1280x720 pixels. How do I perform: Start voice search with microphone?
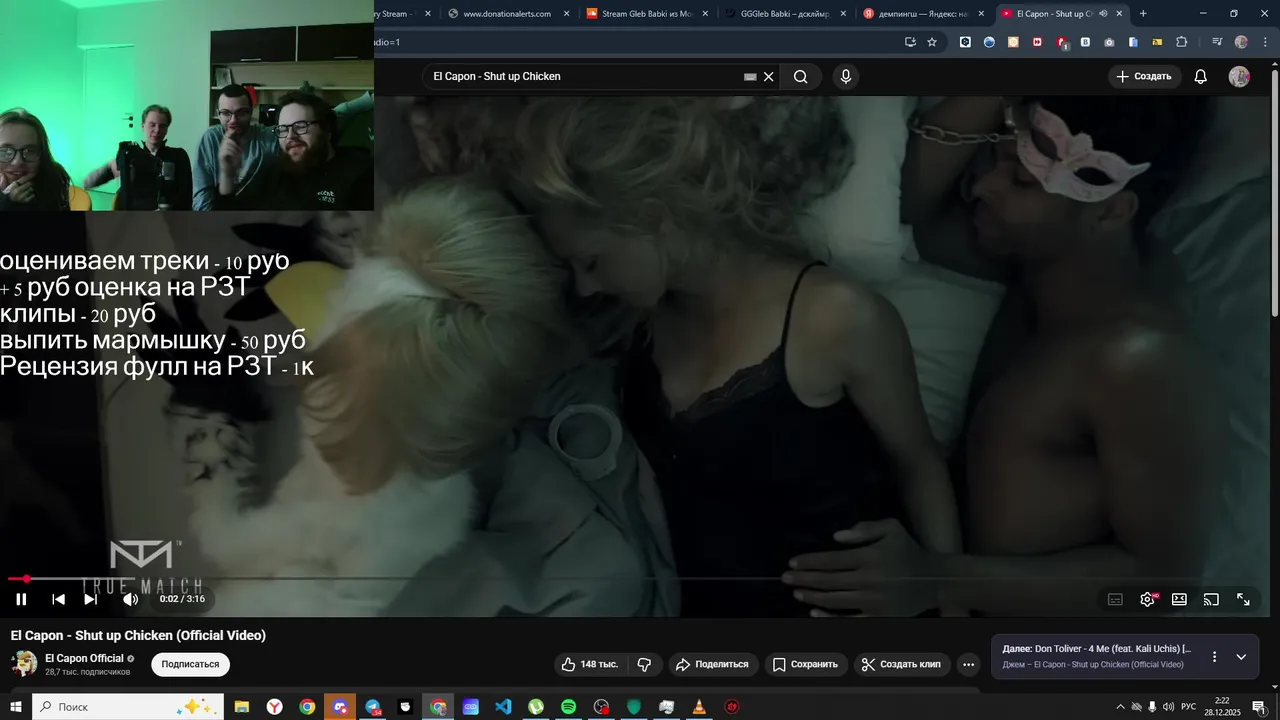[846, 76]
